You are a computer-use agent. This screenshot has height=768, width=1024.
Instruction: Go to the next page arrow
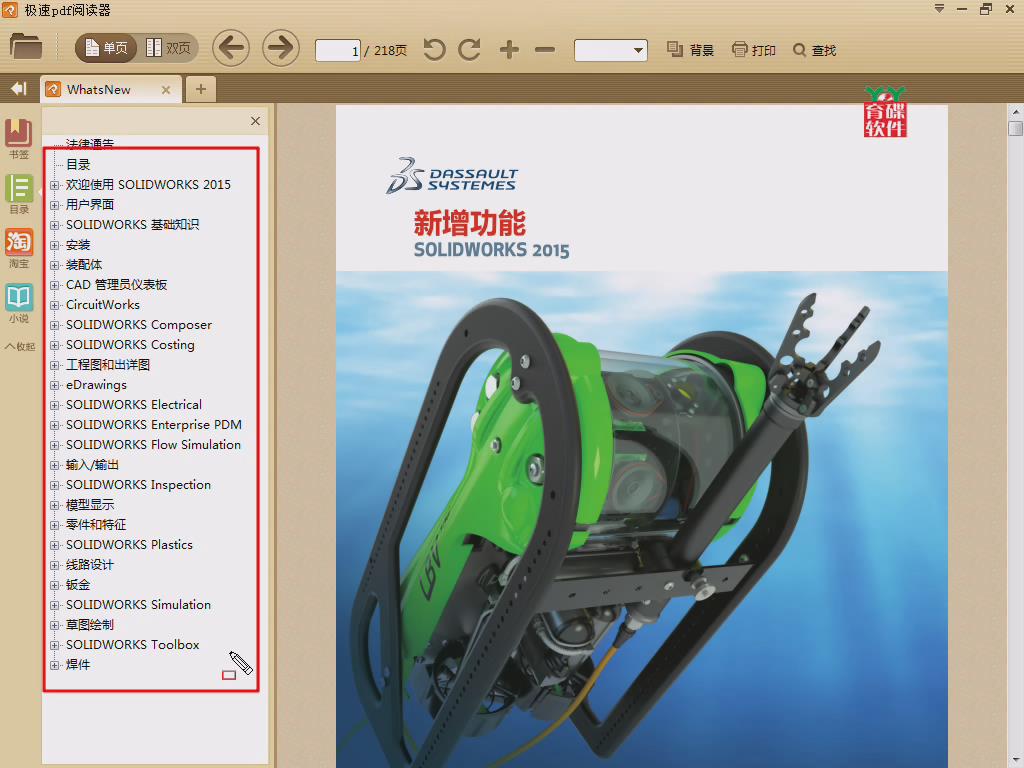point(281,48)
